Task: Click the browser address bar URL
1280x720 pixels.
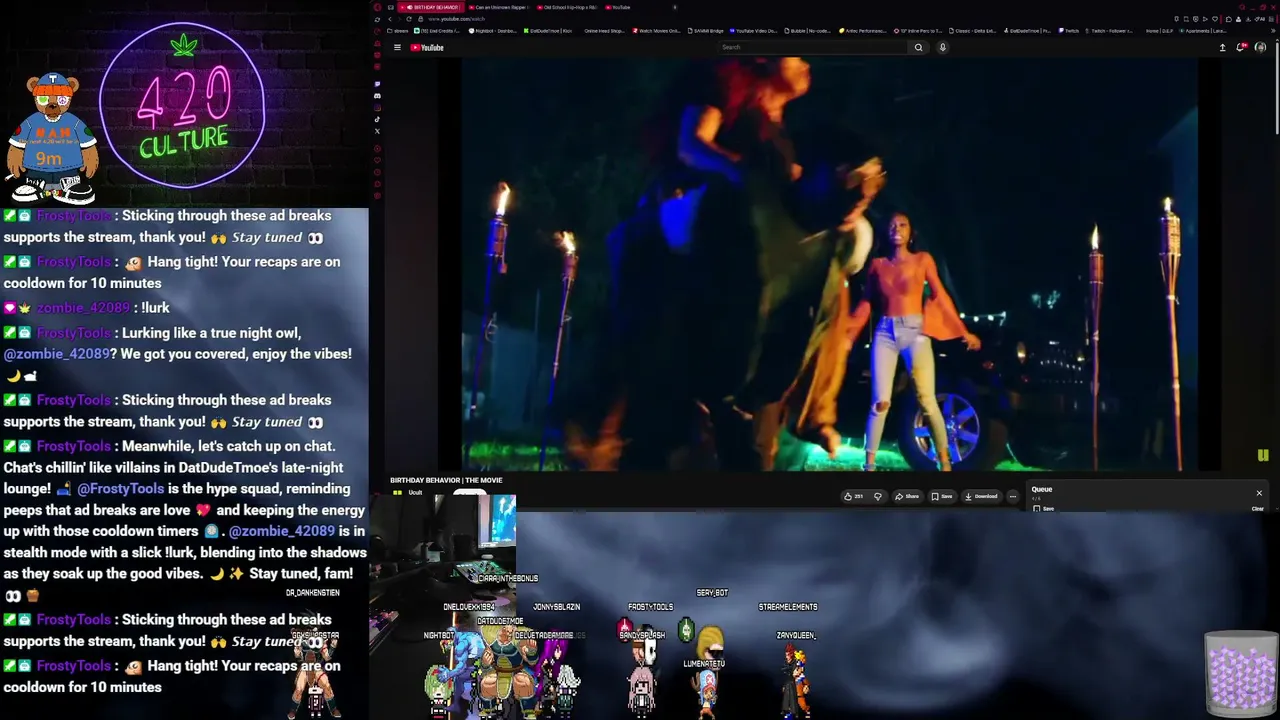Action: (457, 19)
